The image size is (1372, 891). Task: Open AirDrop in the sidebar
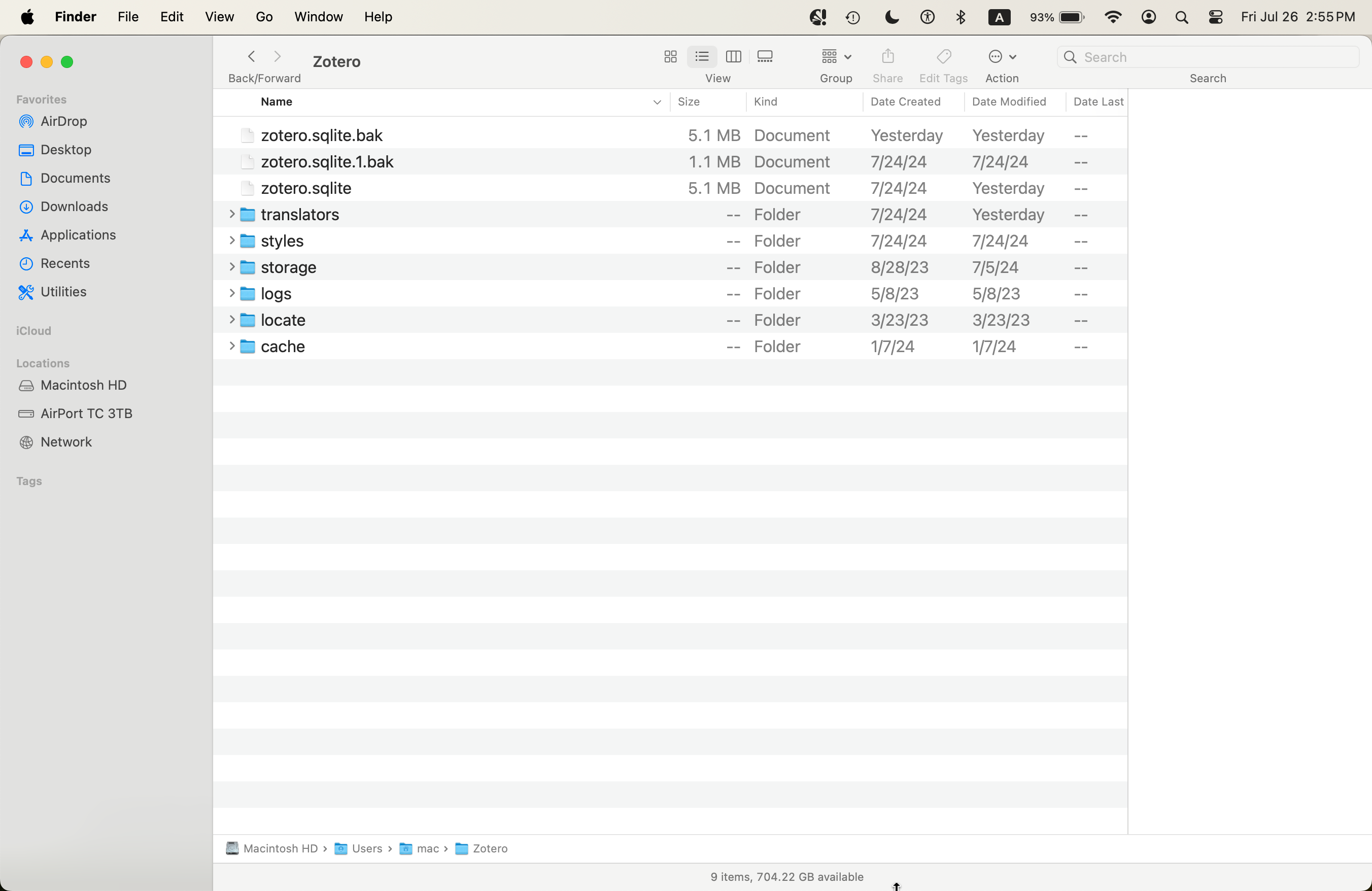click(63, 121)
